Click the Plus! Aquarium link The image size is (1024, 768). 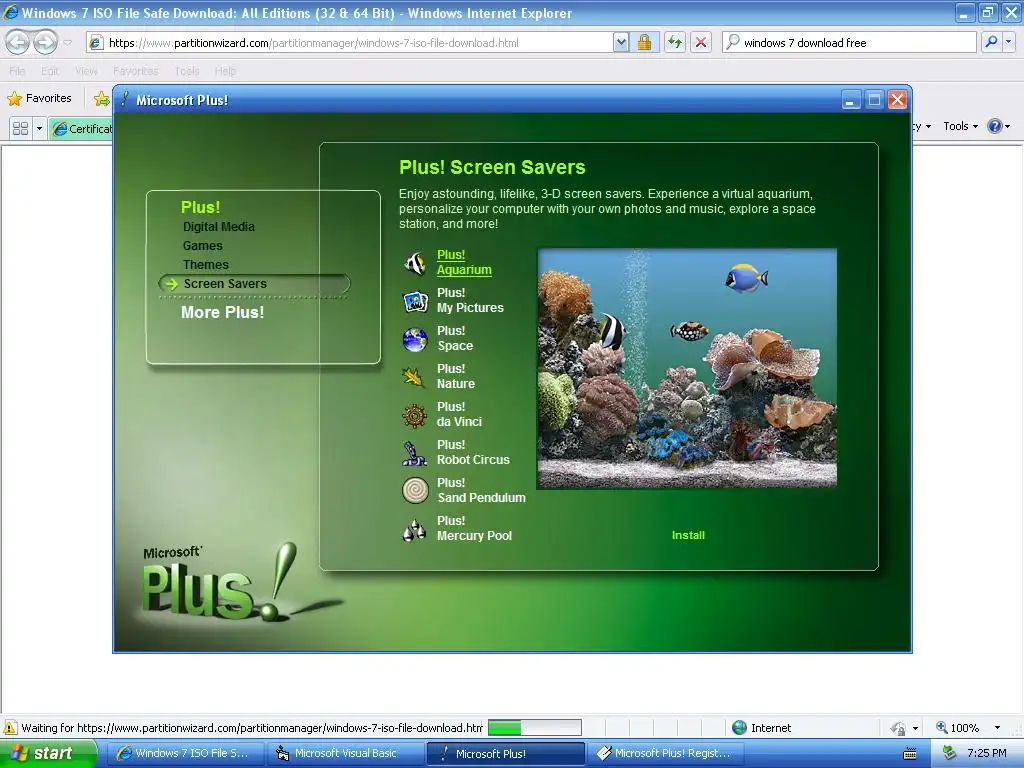click(464, 263)
